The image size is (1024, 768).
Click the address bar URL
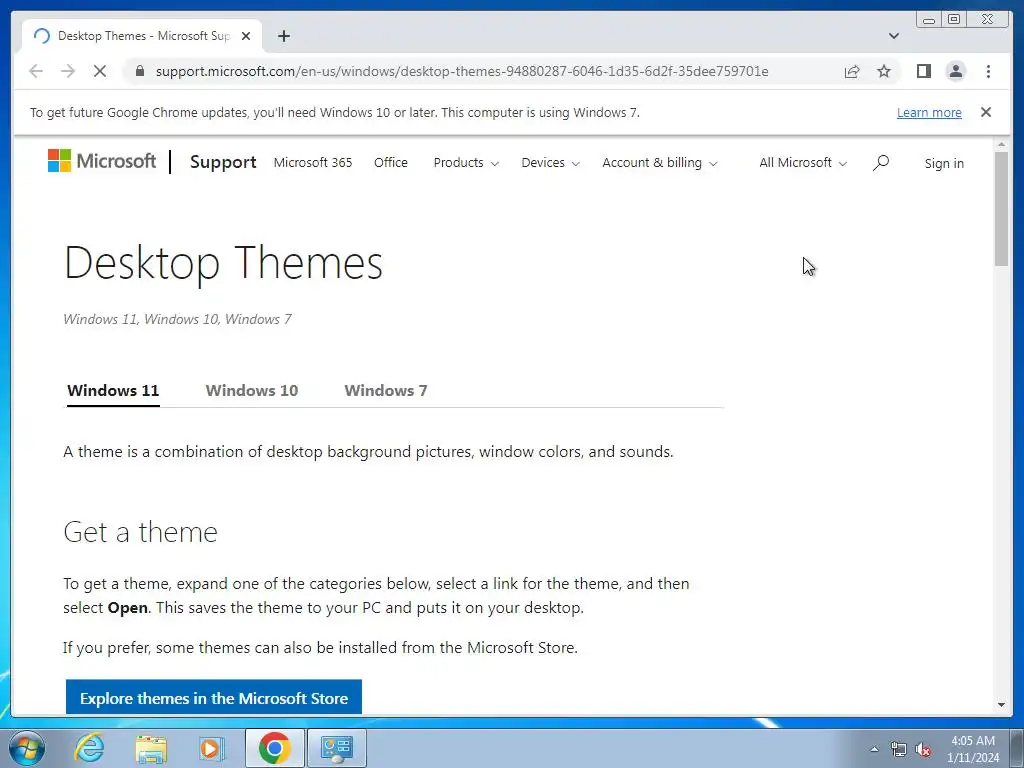pyautogui.click(x=462, y=71)
